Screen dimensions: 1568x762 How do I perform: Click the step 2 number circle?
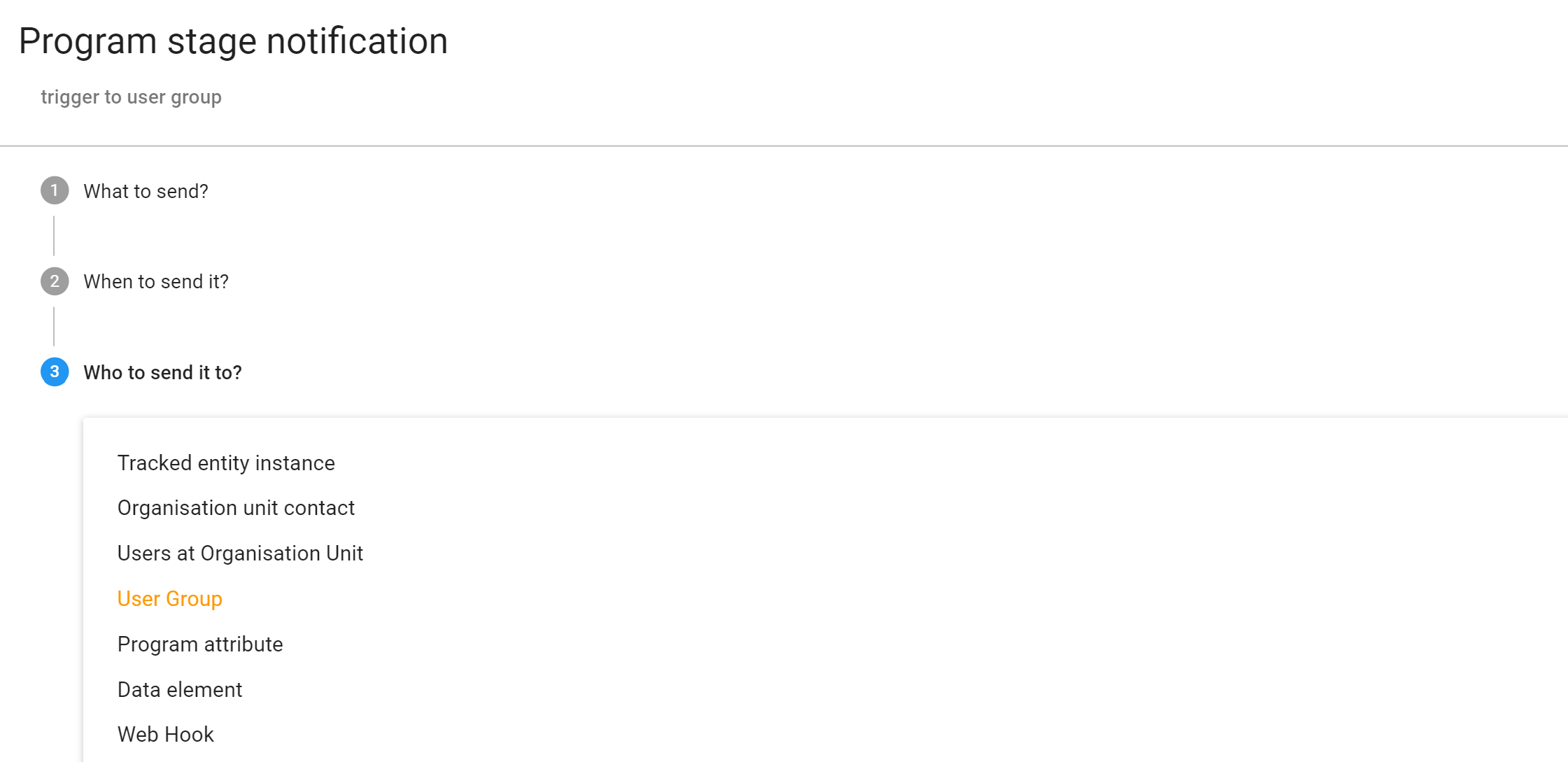click(x=55, y=281)
